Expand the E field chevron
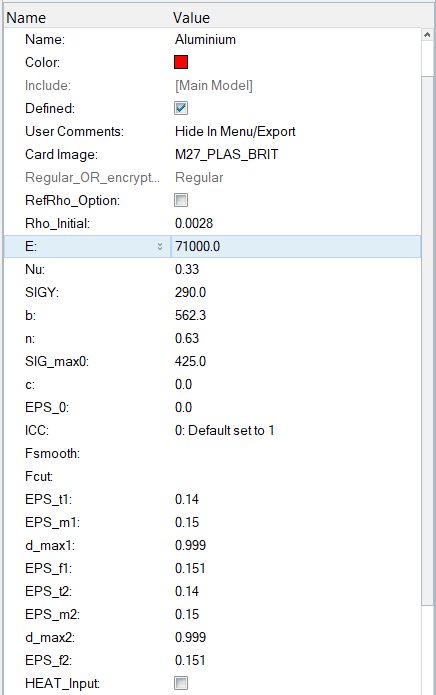436x695 pixels. (x=160, y=246)
